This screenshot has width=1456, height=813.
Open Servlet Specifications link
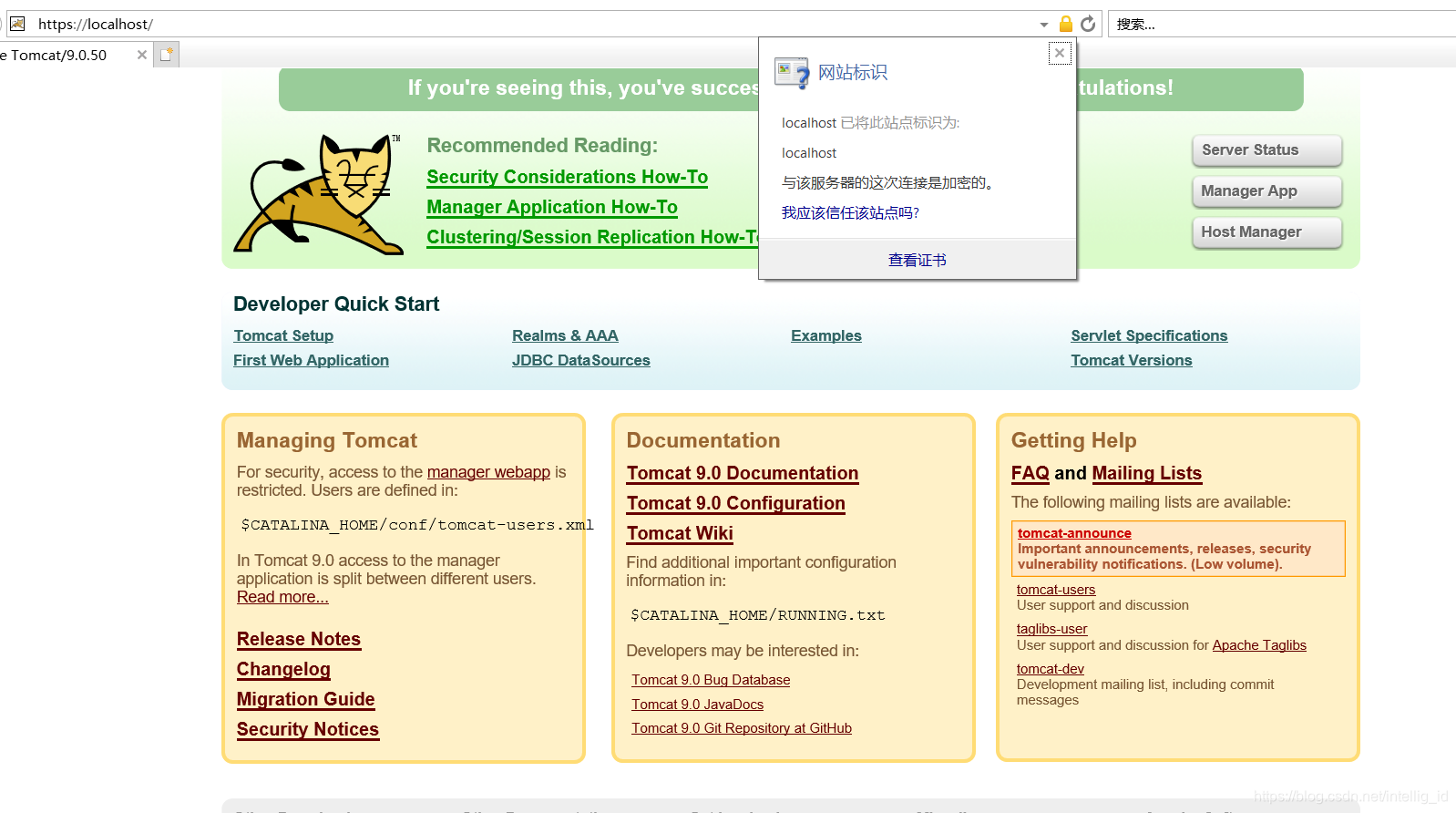click(1149, 336)
